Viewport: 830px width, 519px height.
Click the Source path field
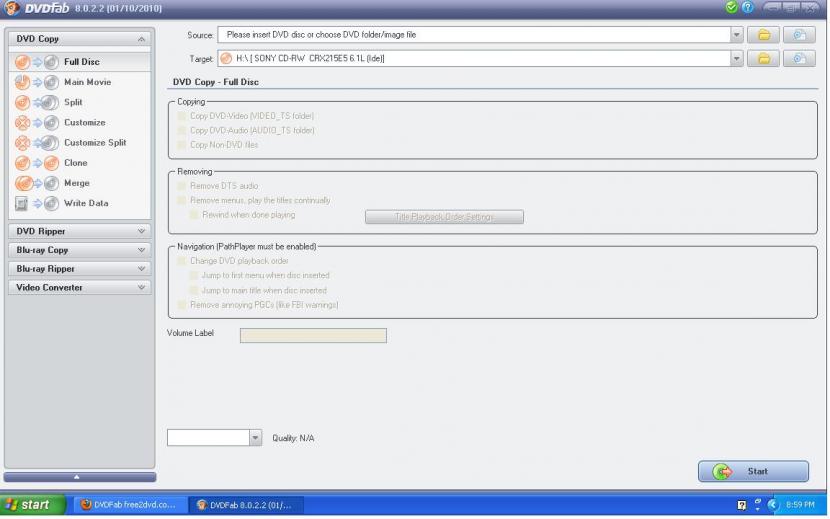[x=475, y=35]
